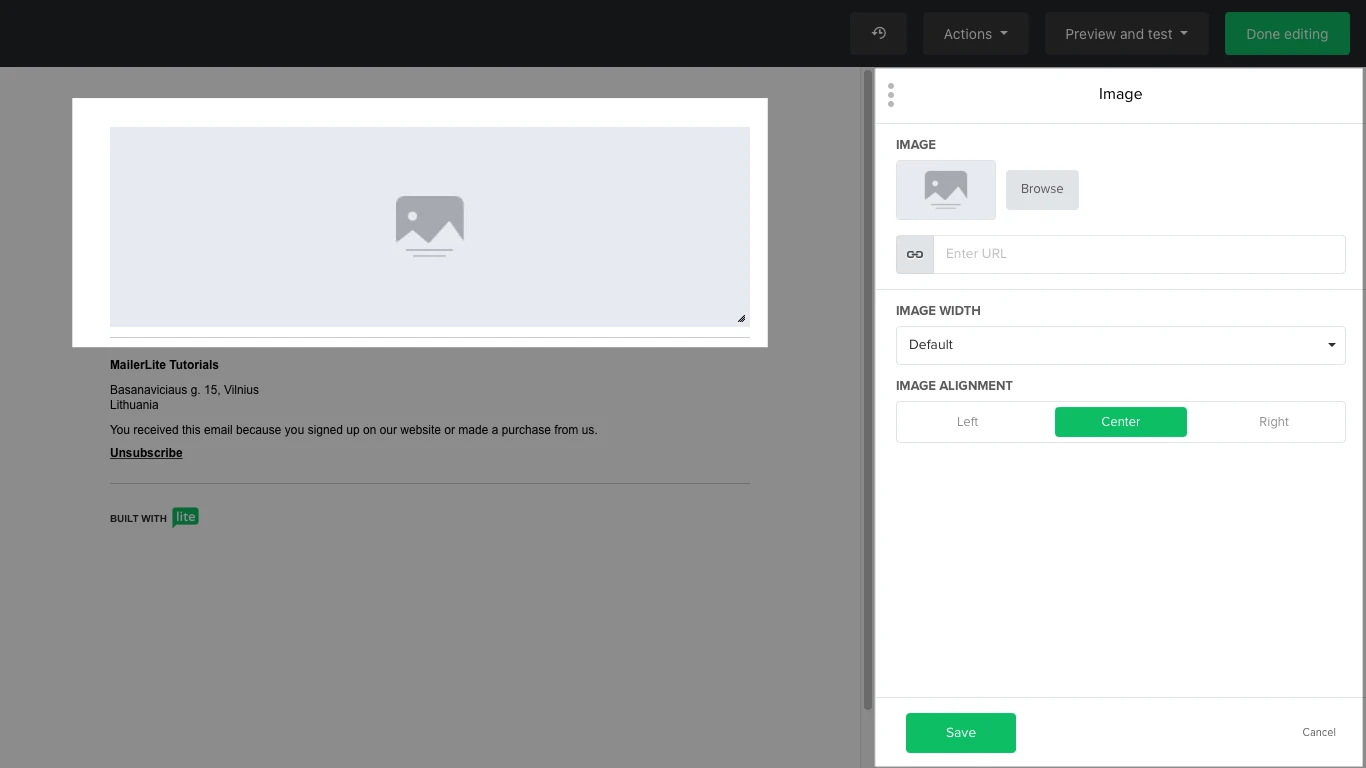Click the Unsubscribe link in footer
The width and height of the screenshot is (1366, 768).
(x=146, y=453)
